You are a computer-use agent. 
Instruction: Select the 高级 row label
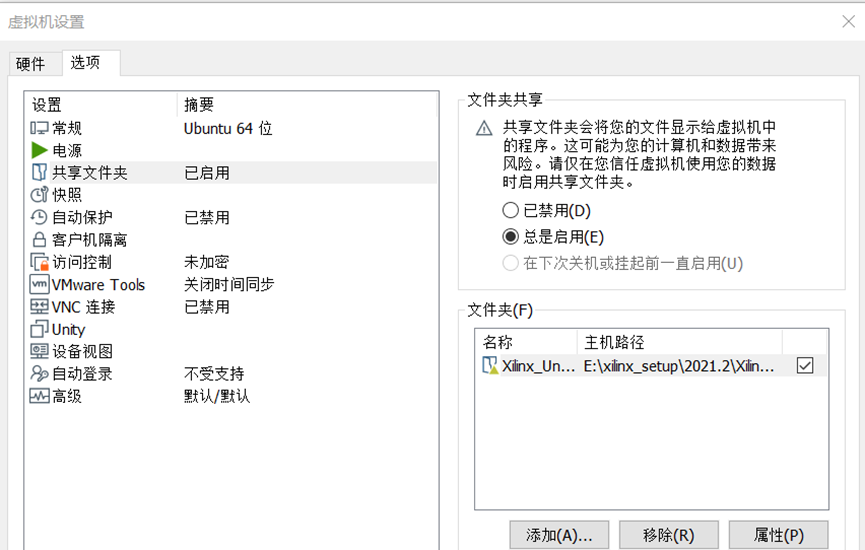click(67, 396)
